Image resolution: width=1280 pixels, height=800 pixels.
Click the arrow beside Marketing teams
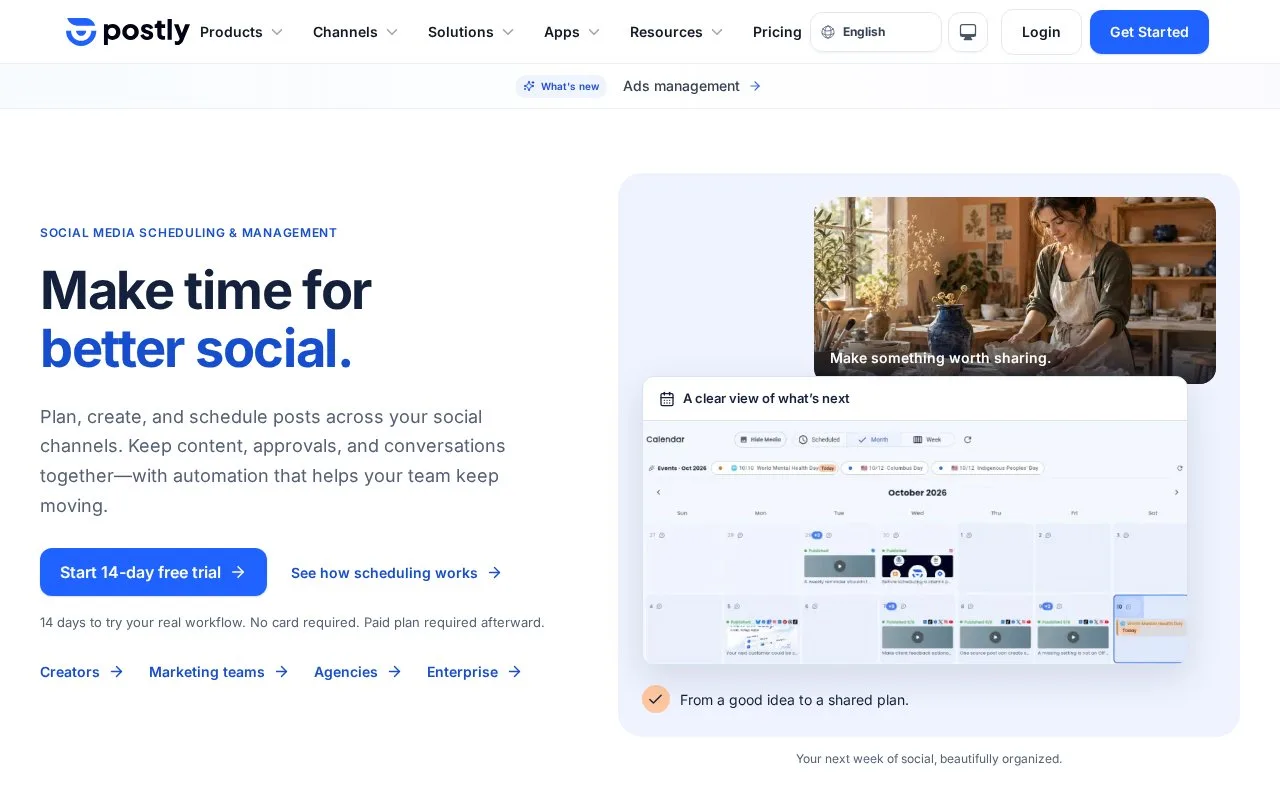[x=281, y=672]
